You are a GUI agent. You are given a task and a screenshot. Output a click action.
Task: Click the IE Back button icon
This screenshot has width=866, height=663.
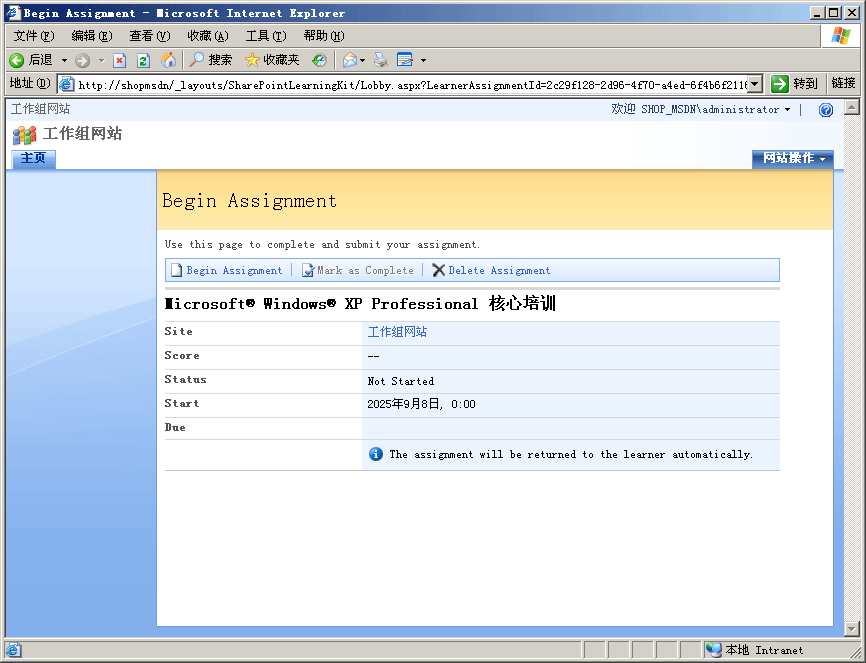[x=17, y=60]
